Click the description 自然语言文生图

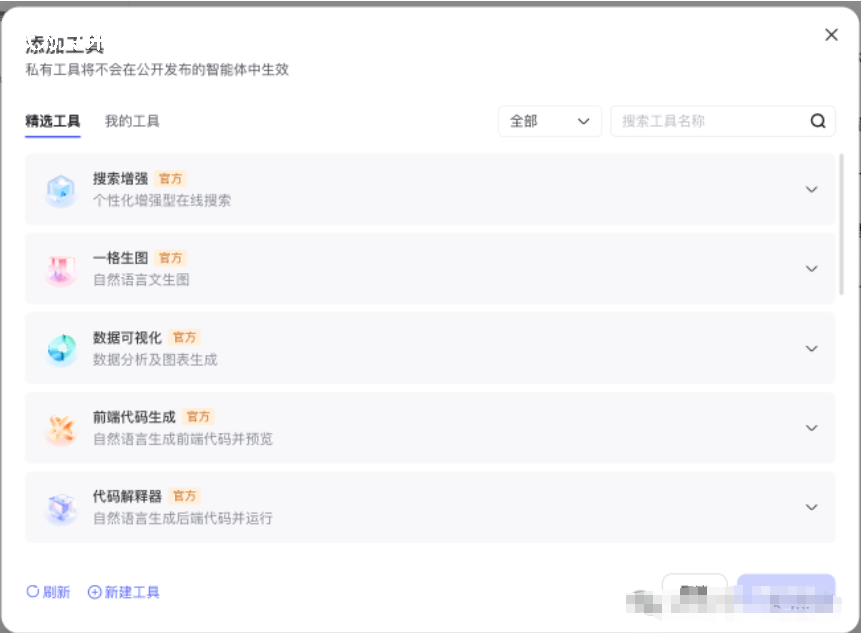141,280
